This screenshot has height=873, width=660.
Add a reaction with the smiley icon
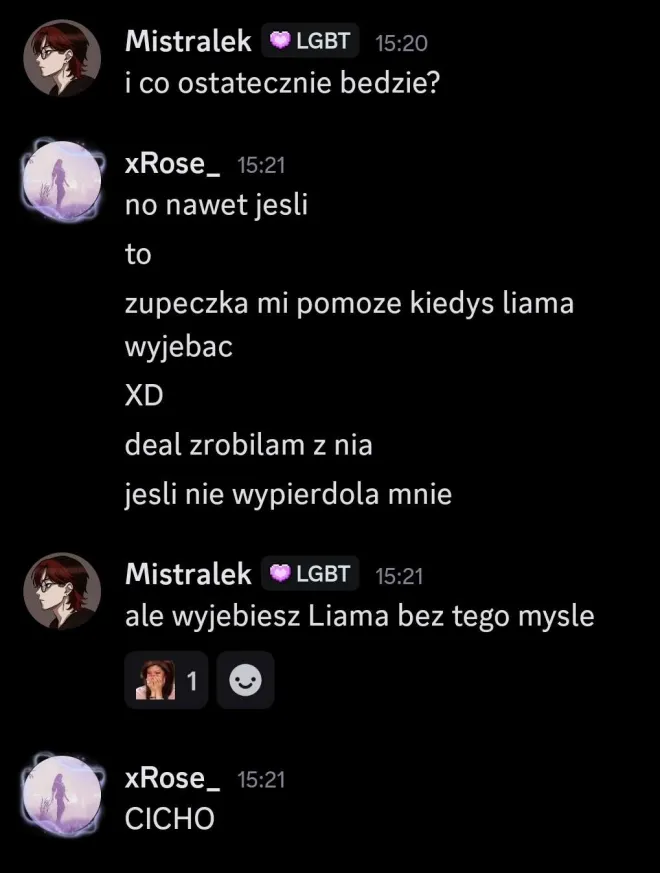click(246, 680)
